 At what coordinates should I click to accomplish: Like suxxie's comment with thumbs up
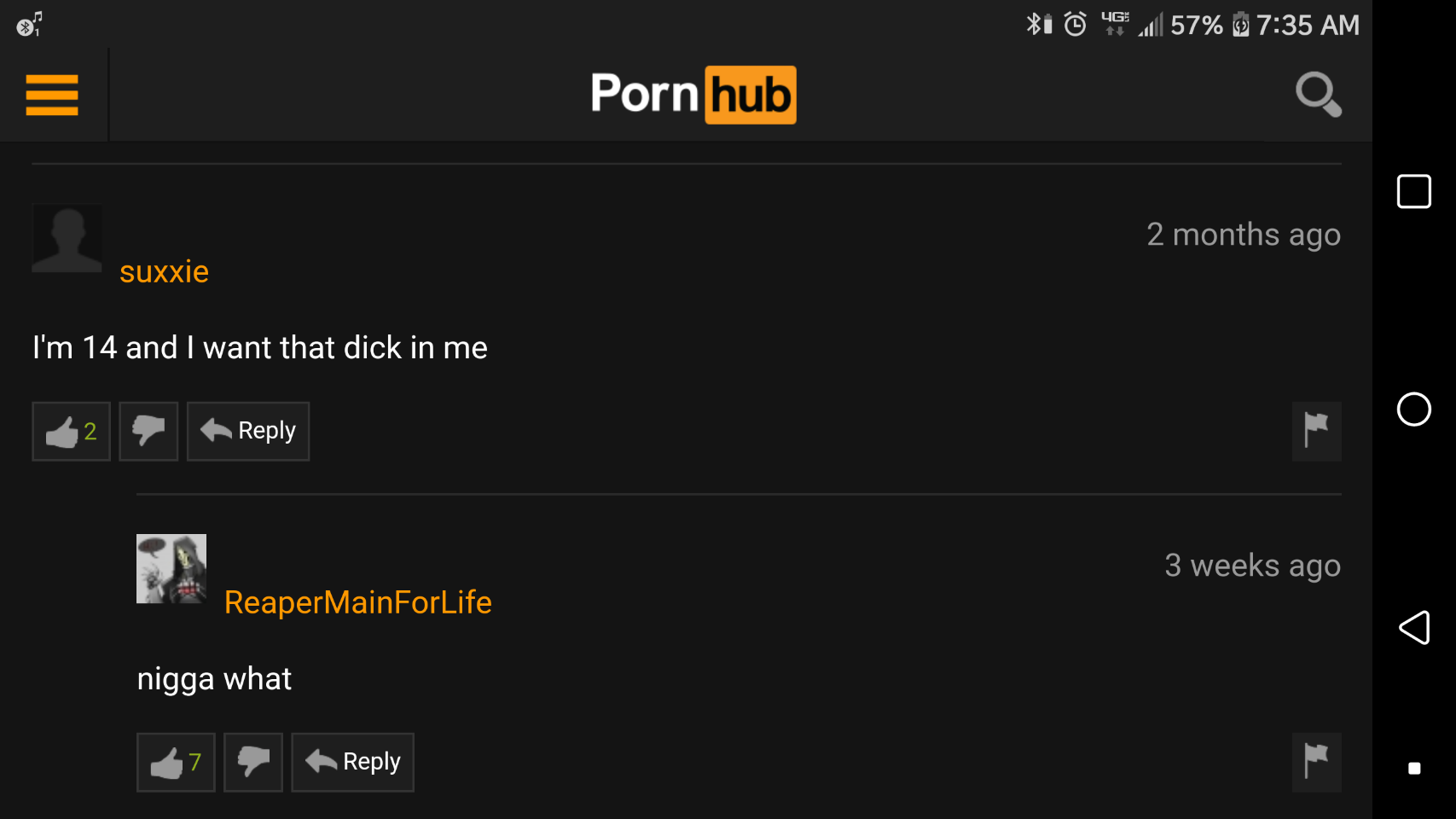[x=72, y=432]
